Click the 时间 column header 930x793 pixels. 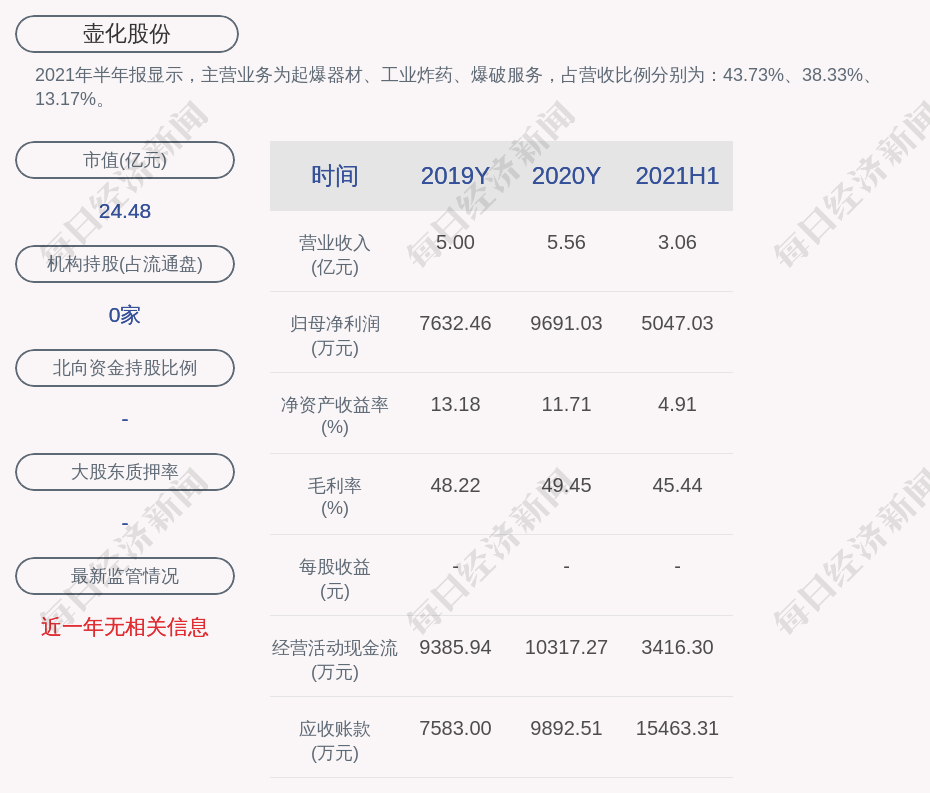click(x=335, y=176)
